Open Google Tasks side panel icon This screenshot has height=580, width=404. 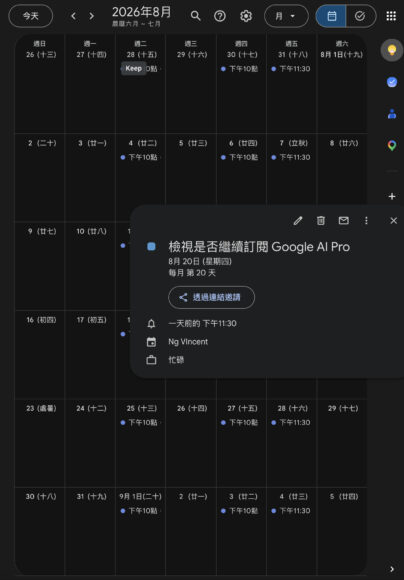pyautogui.click(x=392, y=82)
